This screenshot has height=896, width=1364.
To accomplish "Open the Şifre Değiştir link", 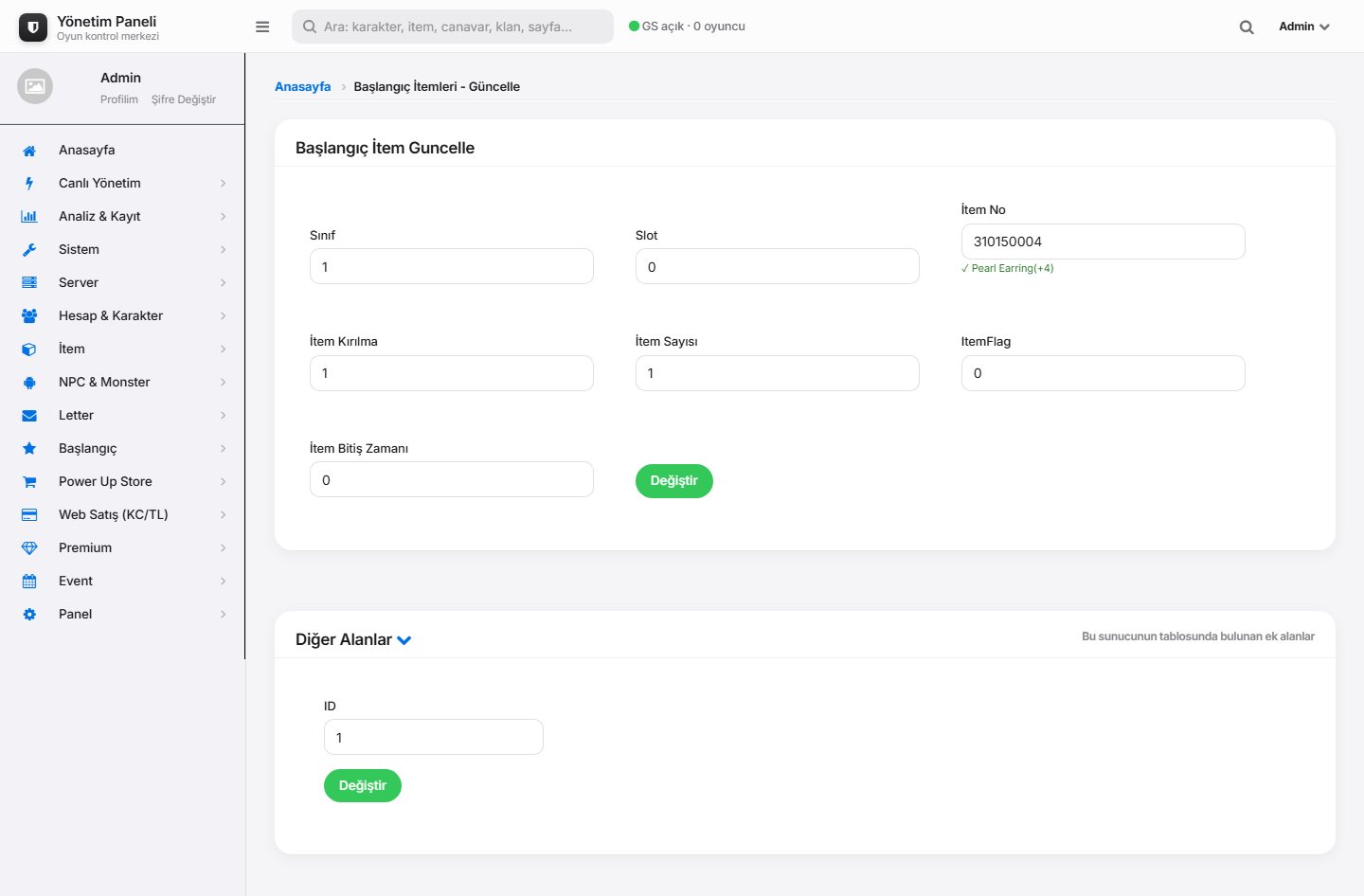I will [x=184, y=99].
